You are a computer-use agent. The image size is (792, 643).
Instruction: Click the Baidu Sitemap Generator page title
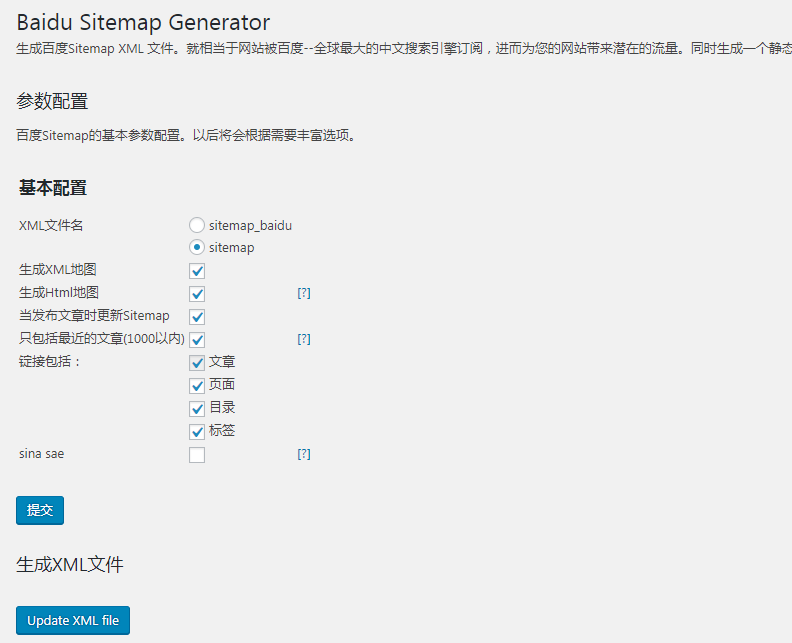[x=143, y=21]
